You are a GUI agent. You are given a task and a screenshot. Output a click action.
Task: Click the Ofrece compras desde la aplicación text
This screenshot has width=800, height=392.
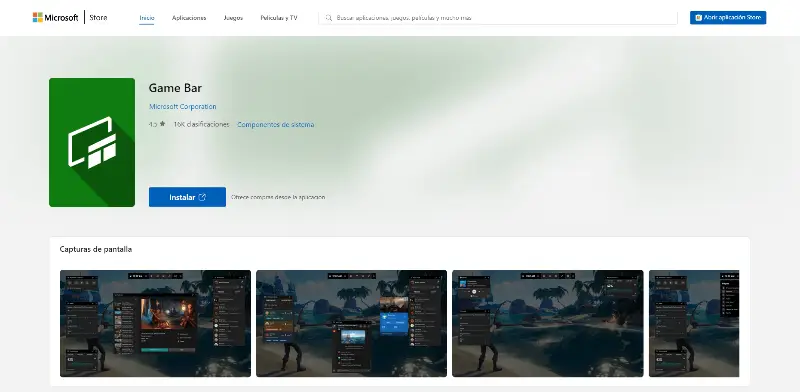coord(278,197)
